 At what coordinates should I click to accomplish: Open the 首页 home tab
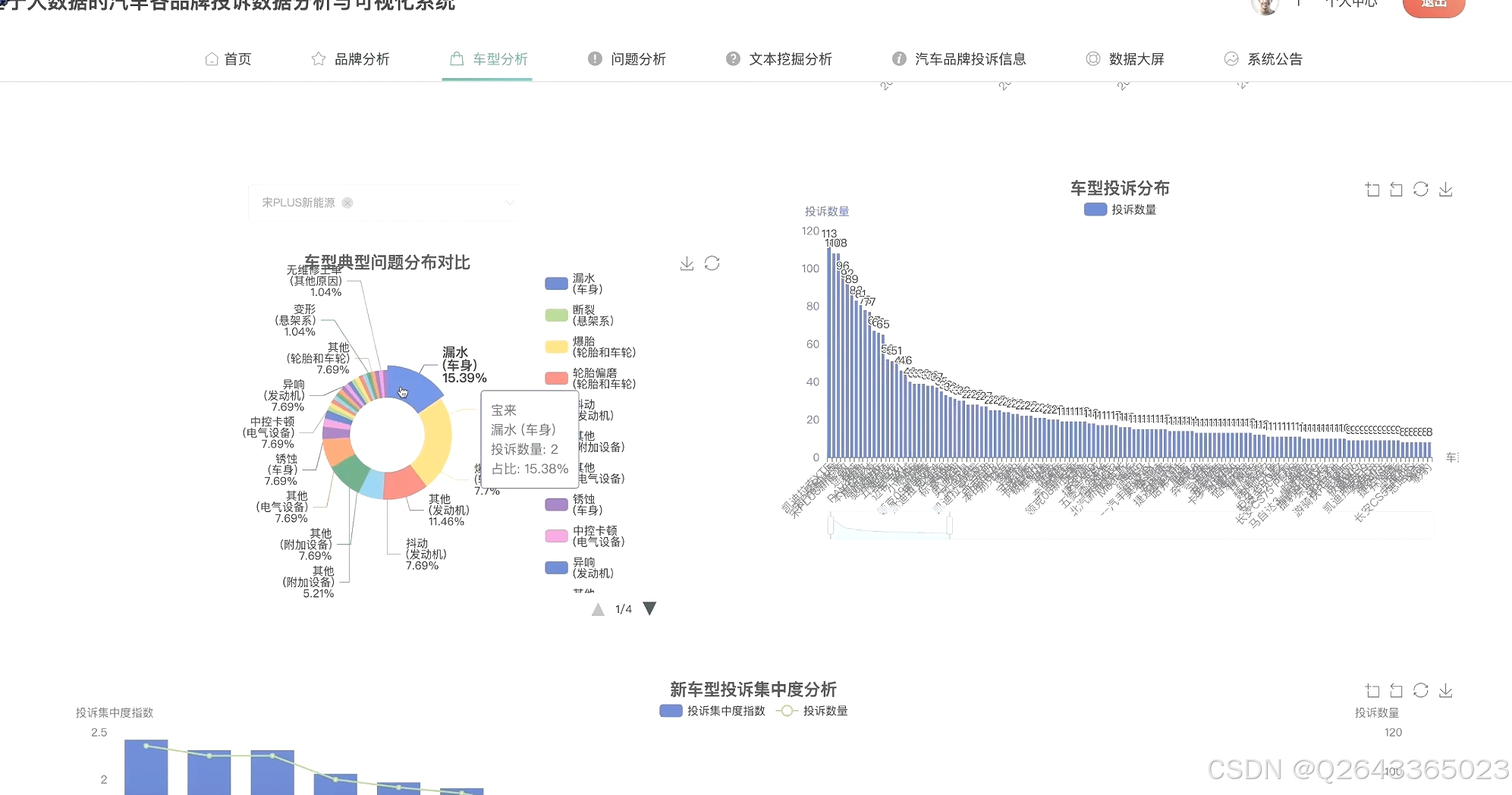228,59
